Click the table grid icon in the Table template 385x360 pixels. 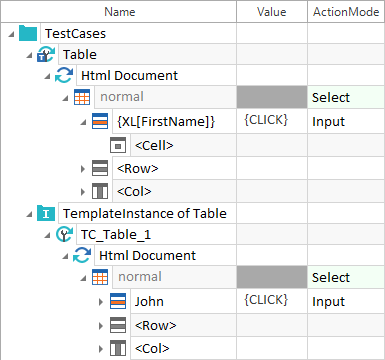pos(82,97)
